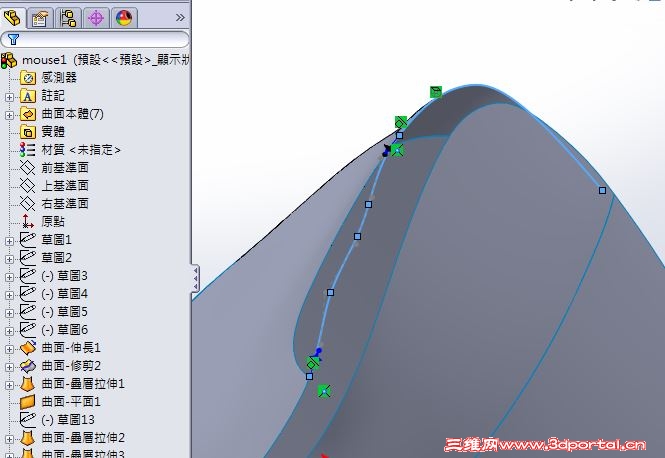Click the (-) 草圖3 sketch icon
665x458 pixels.
pos(28,275)
